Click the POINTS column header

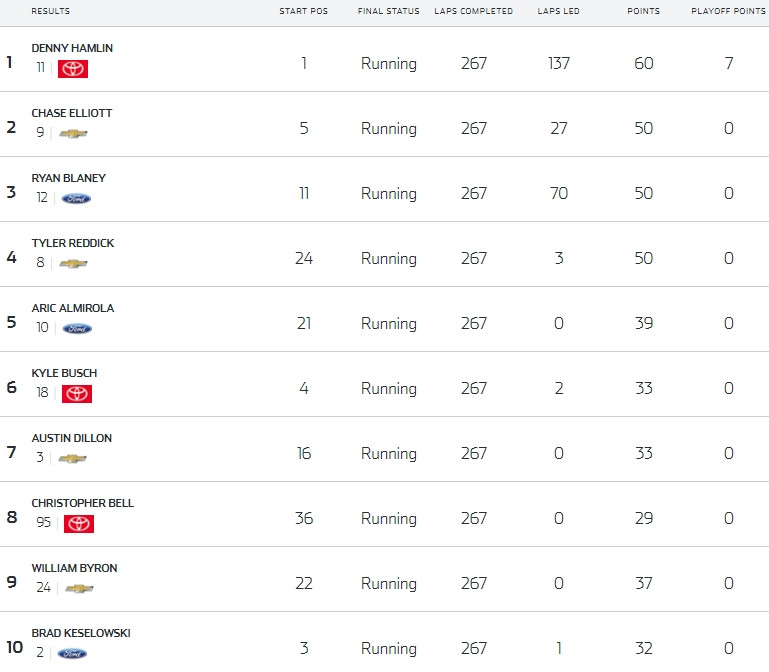643,11
